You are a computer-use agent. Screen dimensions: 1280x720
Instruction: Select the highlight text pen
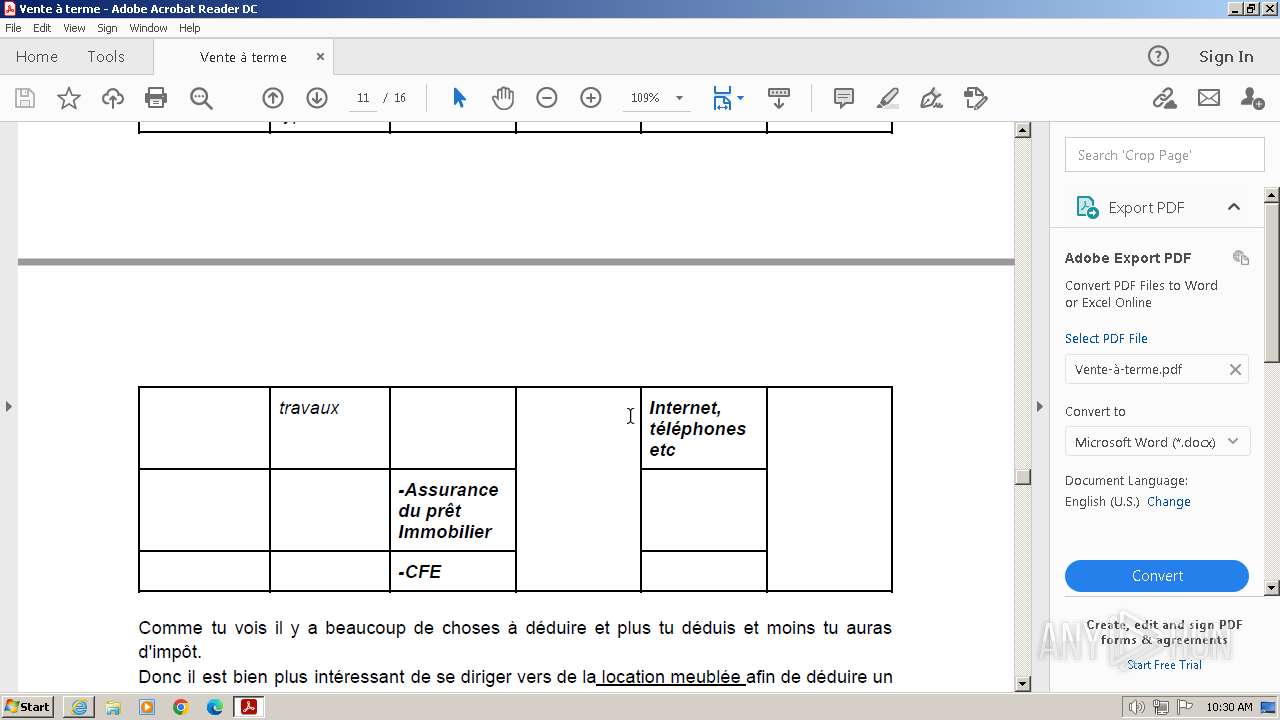tap(888, 98)
